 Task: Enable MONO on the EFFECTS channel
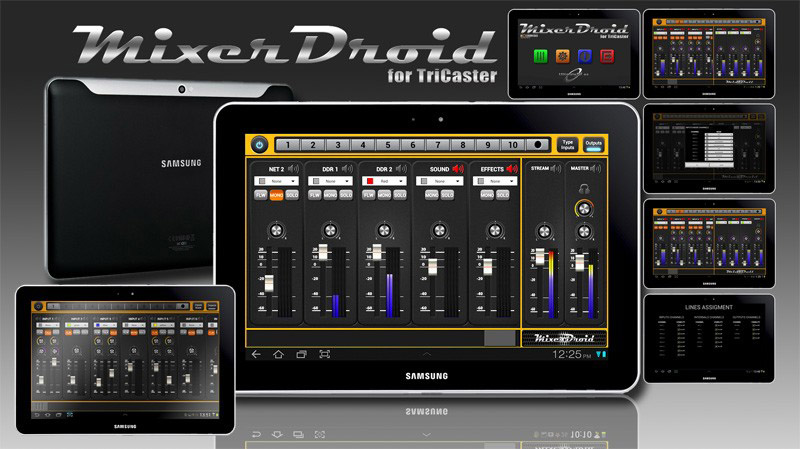pos(487,195)
